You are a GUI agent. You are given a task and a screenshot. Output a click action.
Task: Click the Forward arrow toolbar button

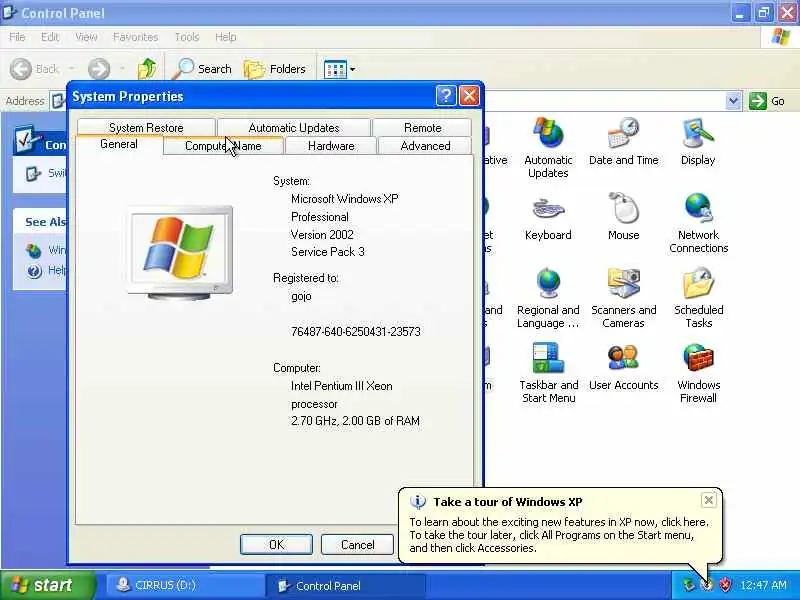click(99, 69)
